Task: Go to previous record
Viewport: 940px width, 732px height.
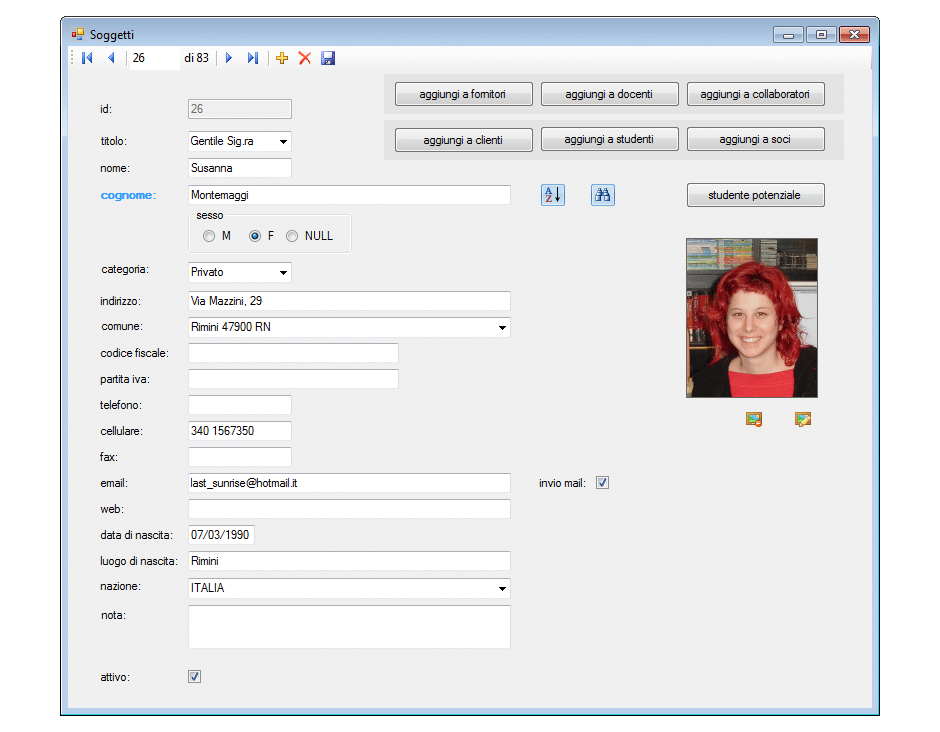Action: [111, 58]
